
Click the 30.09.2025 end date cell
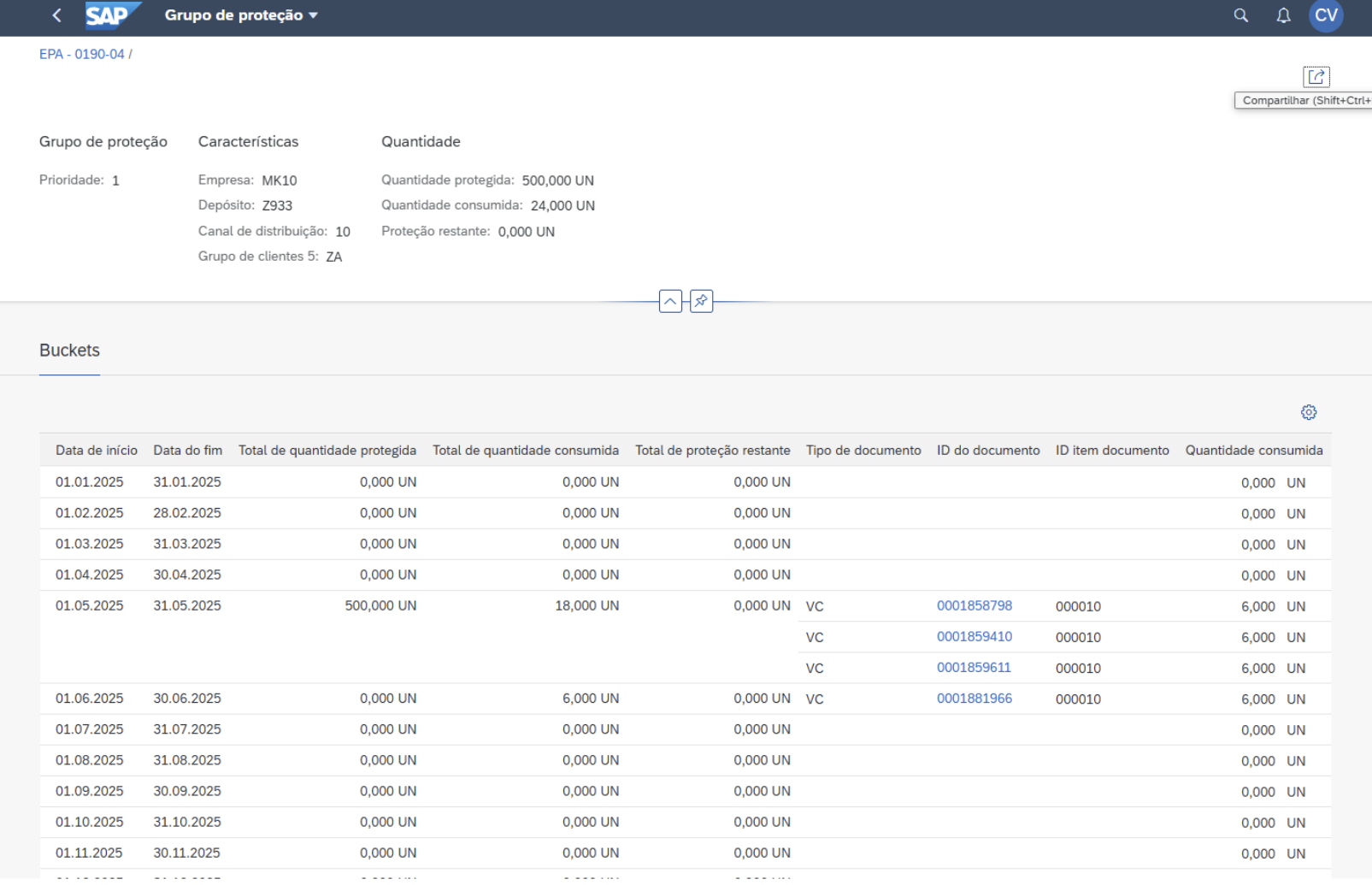[187, 790]
